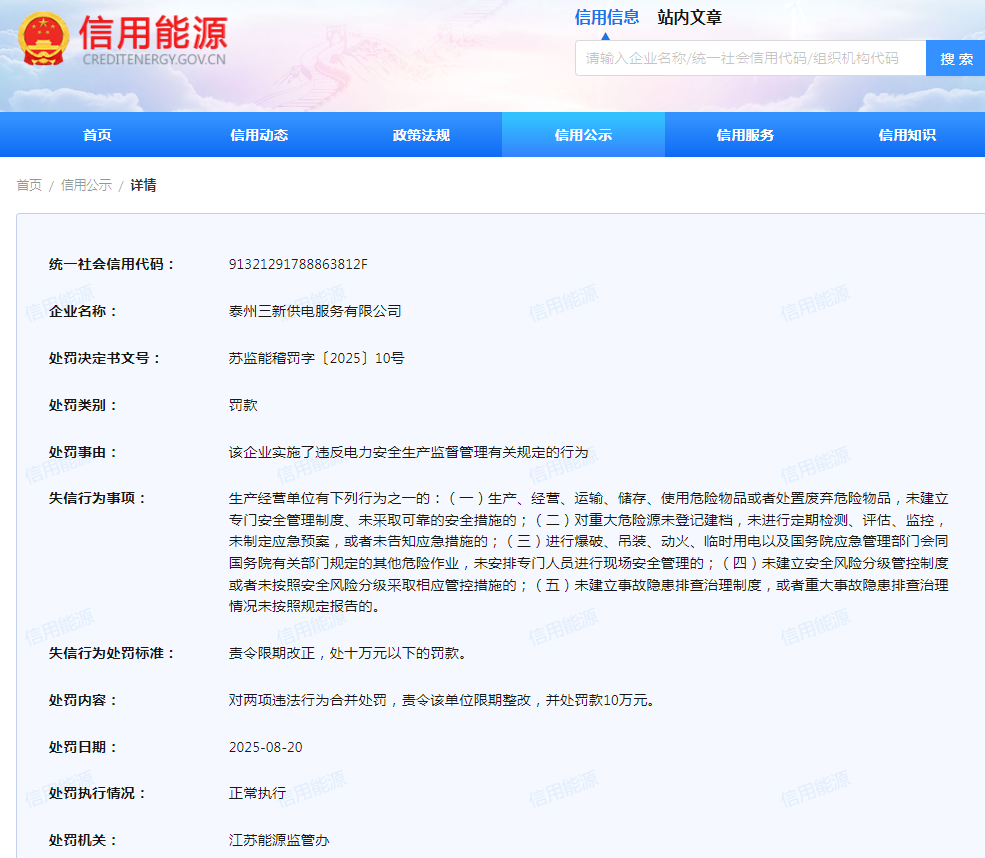985x858 pixels.
Task: Click the national emblem logo icon
Action: coord(44,40)
